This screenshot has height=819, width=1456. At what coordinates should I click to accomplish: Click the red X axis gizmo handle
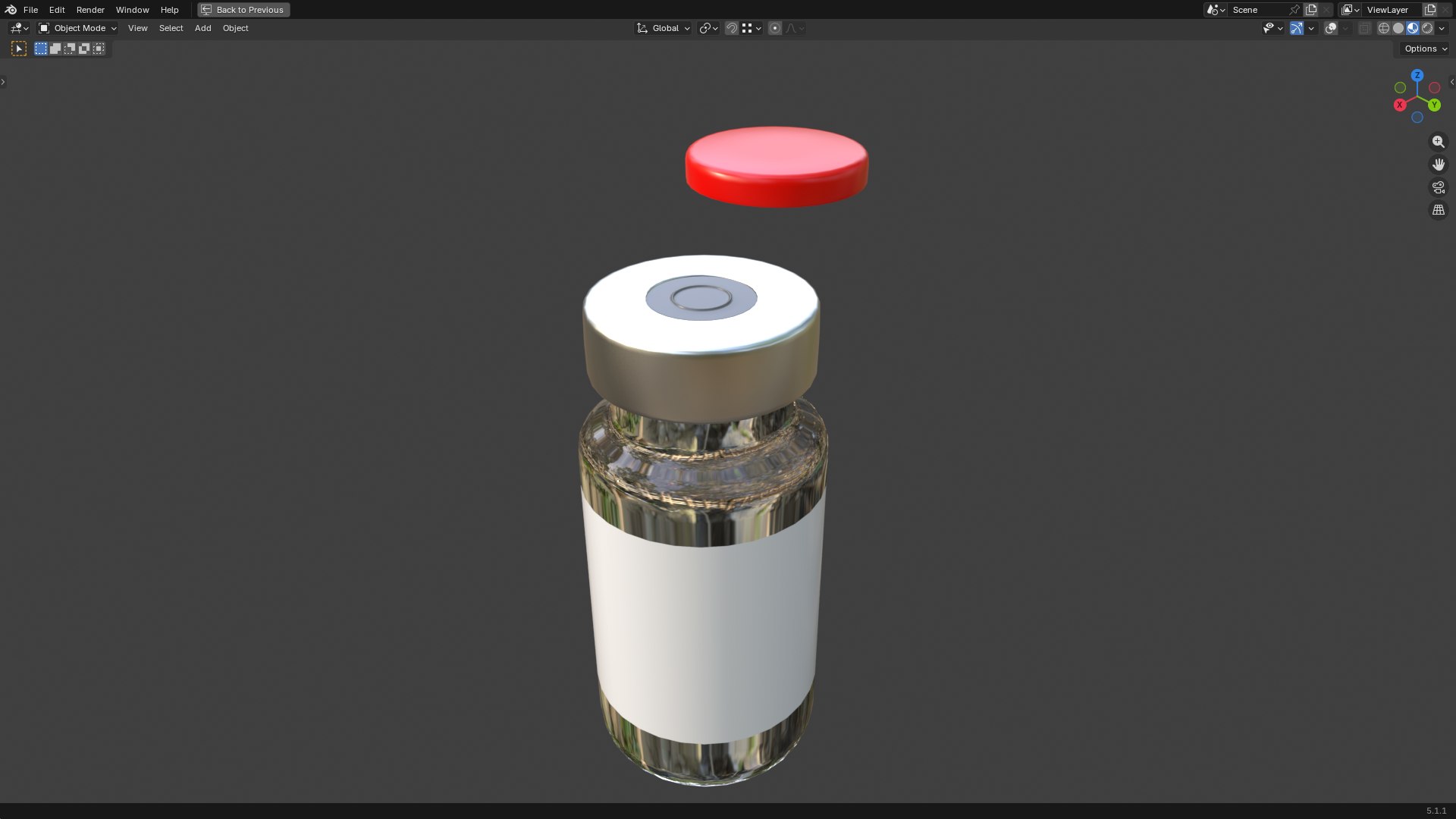[1400, 105]
